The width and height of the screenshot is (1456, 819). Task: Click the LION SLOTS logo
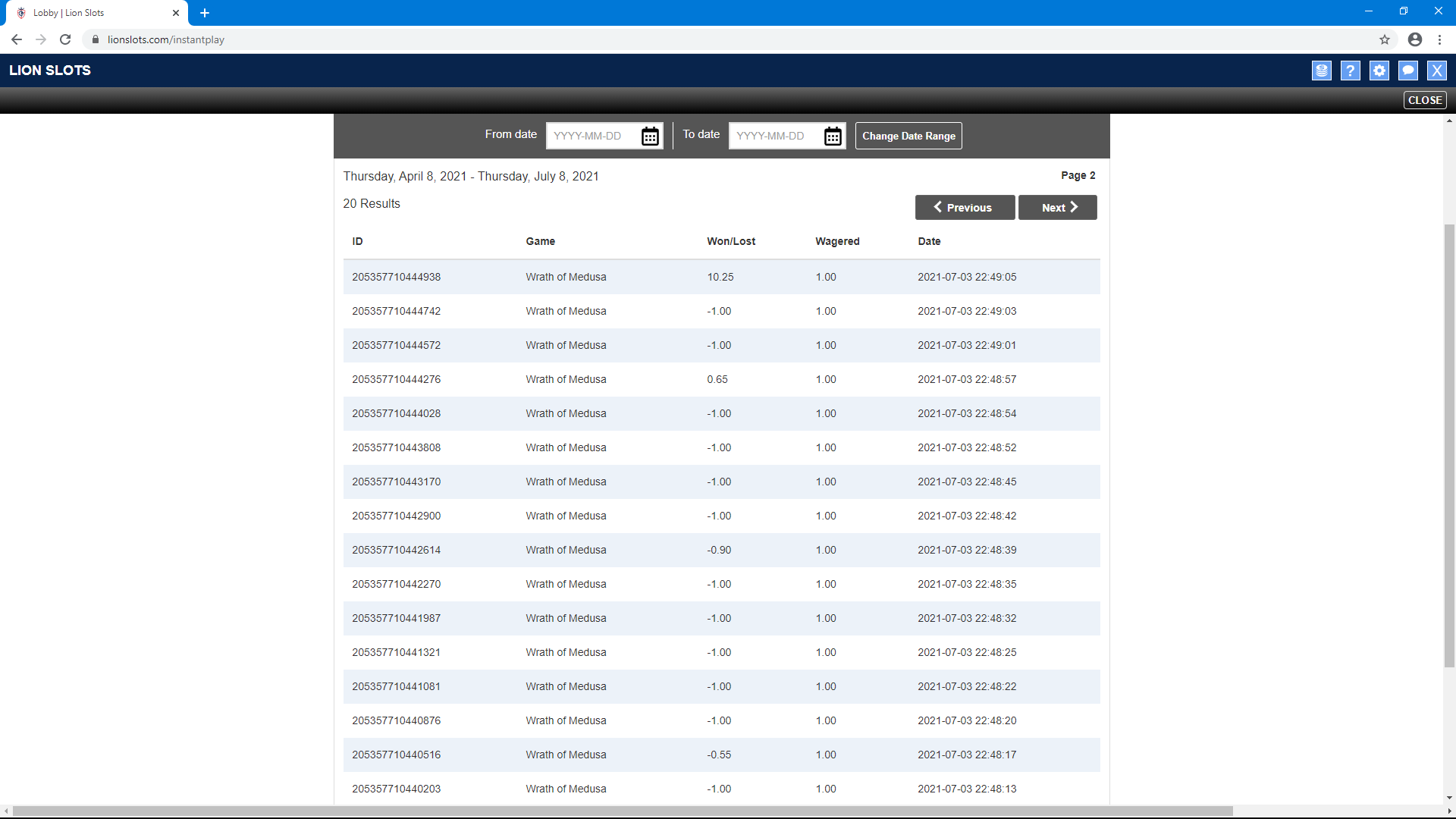(x=50, y=70)
